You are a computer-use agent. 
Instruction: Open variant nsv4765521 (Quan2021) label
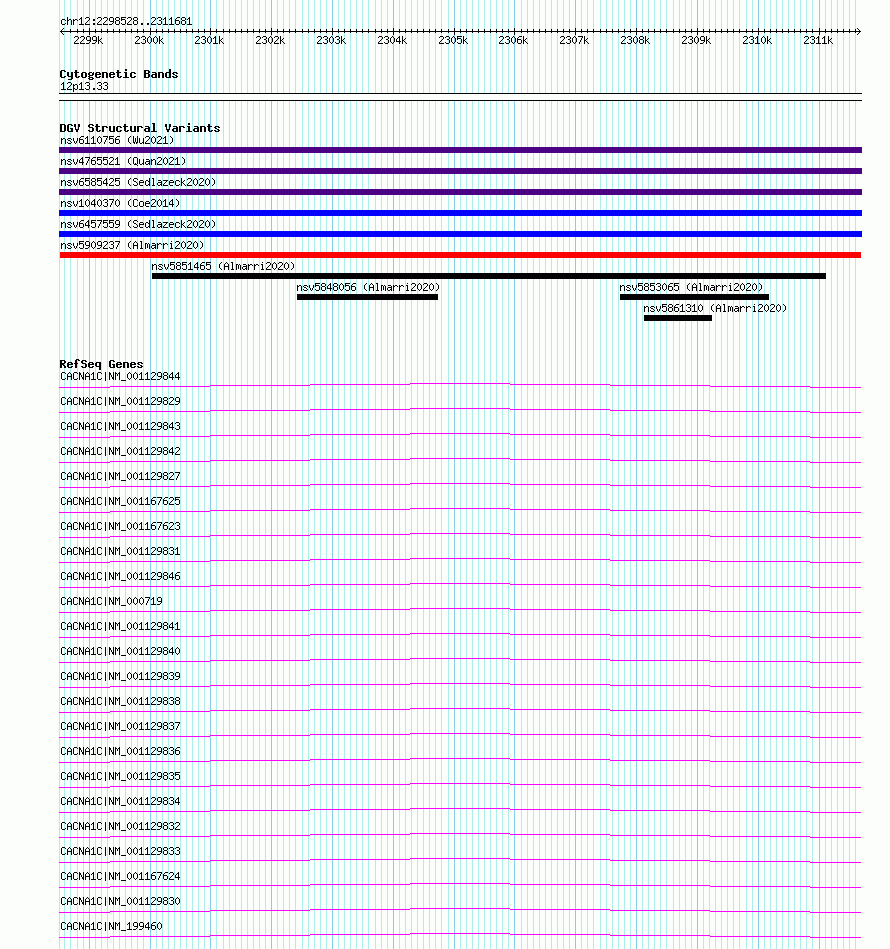(123, 162)
